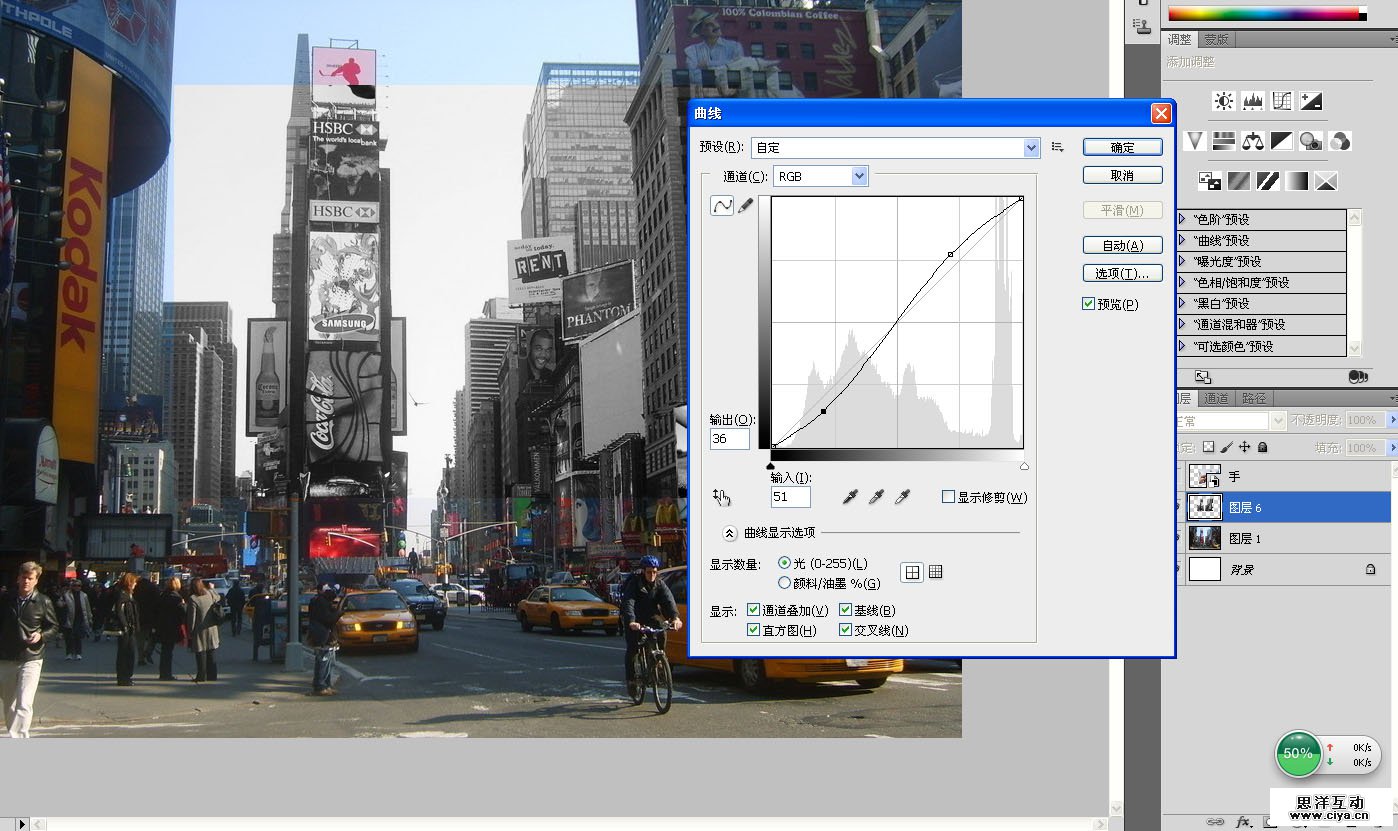The height and width of the screenshot is (831, 1398).
Task: Pick the black point eyedropper
Action: [x=851, y=497]
